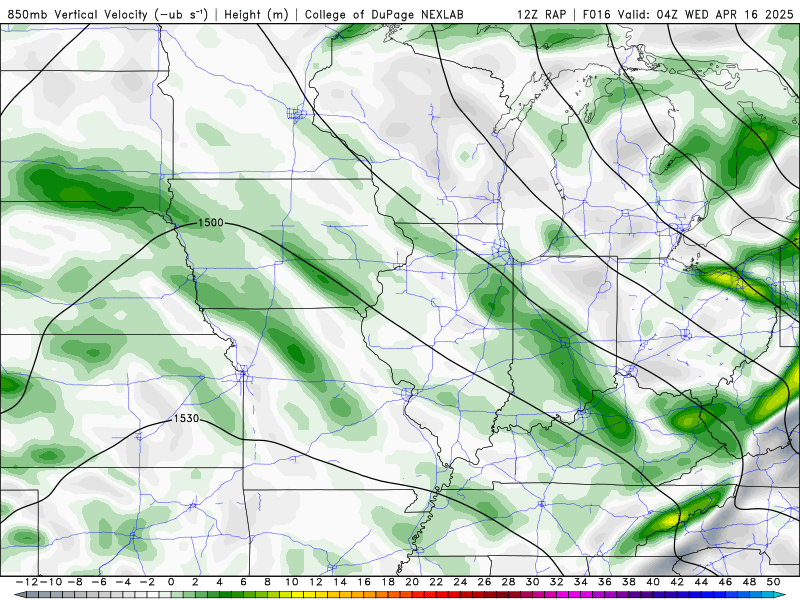The image size is (800, 600).
Task: Click the 'F016 Valid: 04Z WED APR 16 2025' text
Action: [688, 15]
